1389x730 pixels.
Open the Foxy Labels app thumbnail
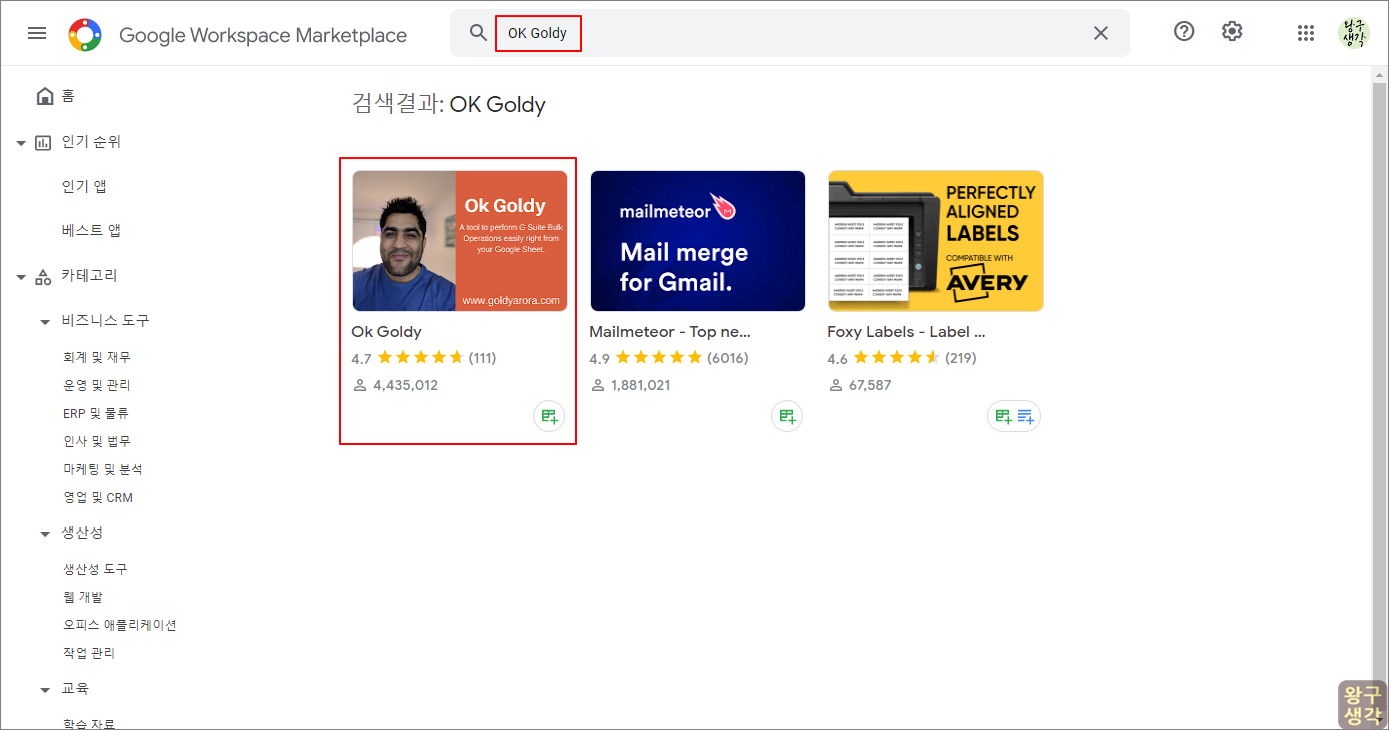[936, 241]
